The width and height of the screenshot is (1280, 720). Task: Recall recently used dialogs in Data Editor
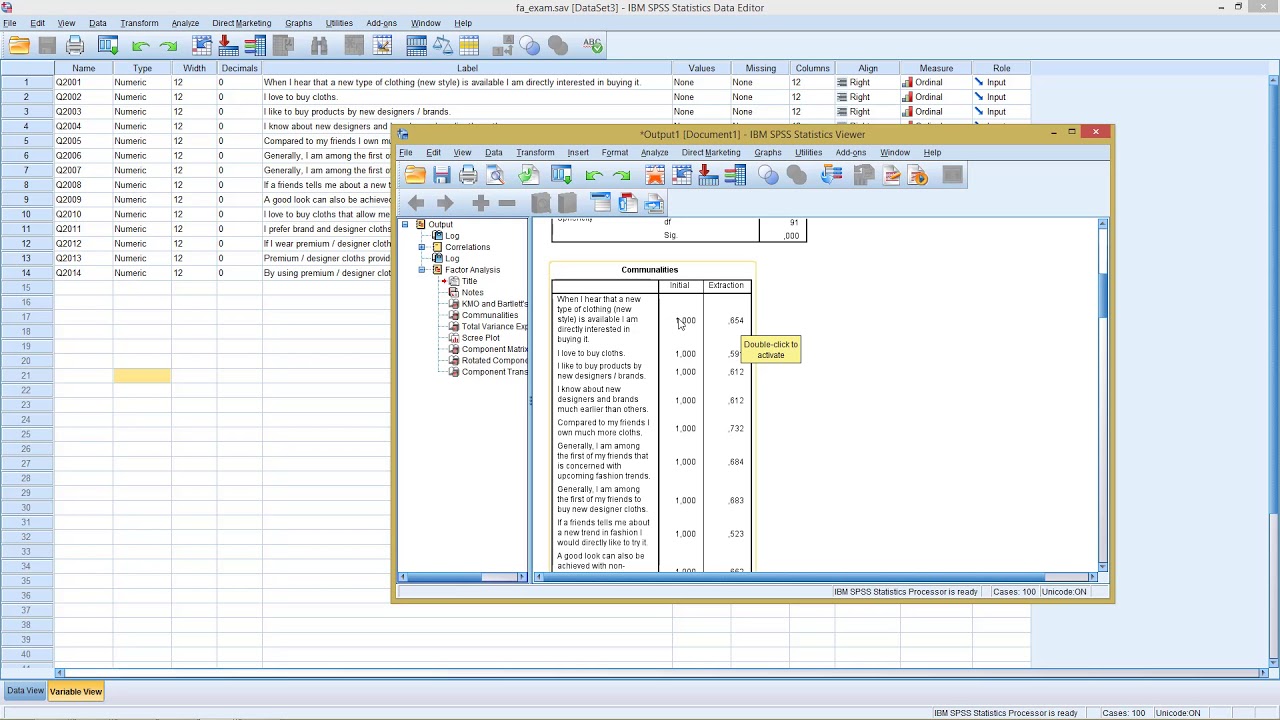pos(108,45)
